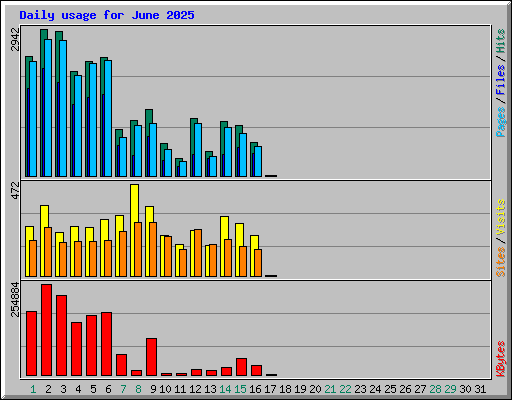Click day 4 on the x-axis
512x400 pixels.
pos(78,389)
